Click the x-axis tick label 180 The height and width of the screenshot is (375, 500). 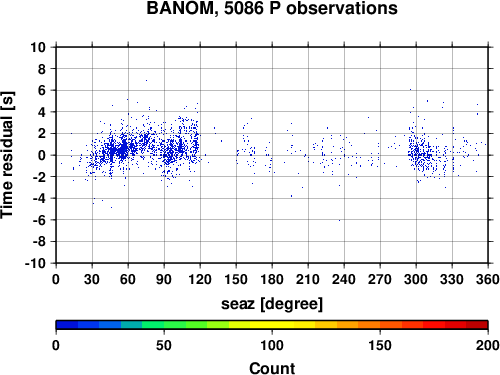[x=272, y=279]
